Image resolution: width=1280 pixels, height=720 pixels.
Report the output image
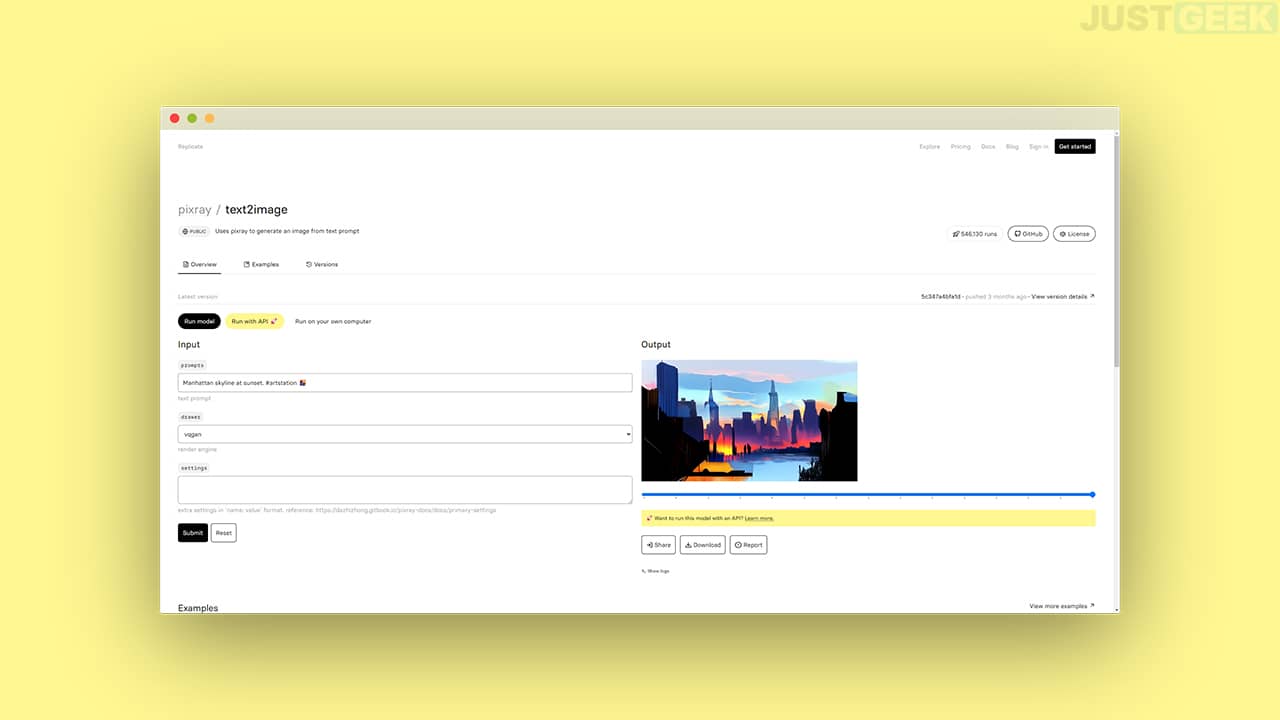[x=748, y=545]
